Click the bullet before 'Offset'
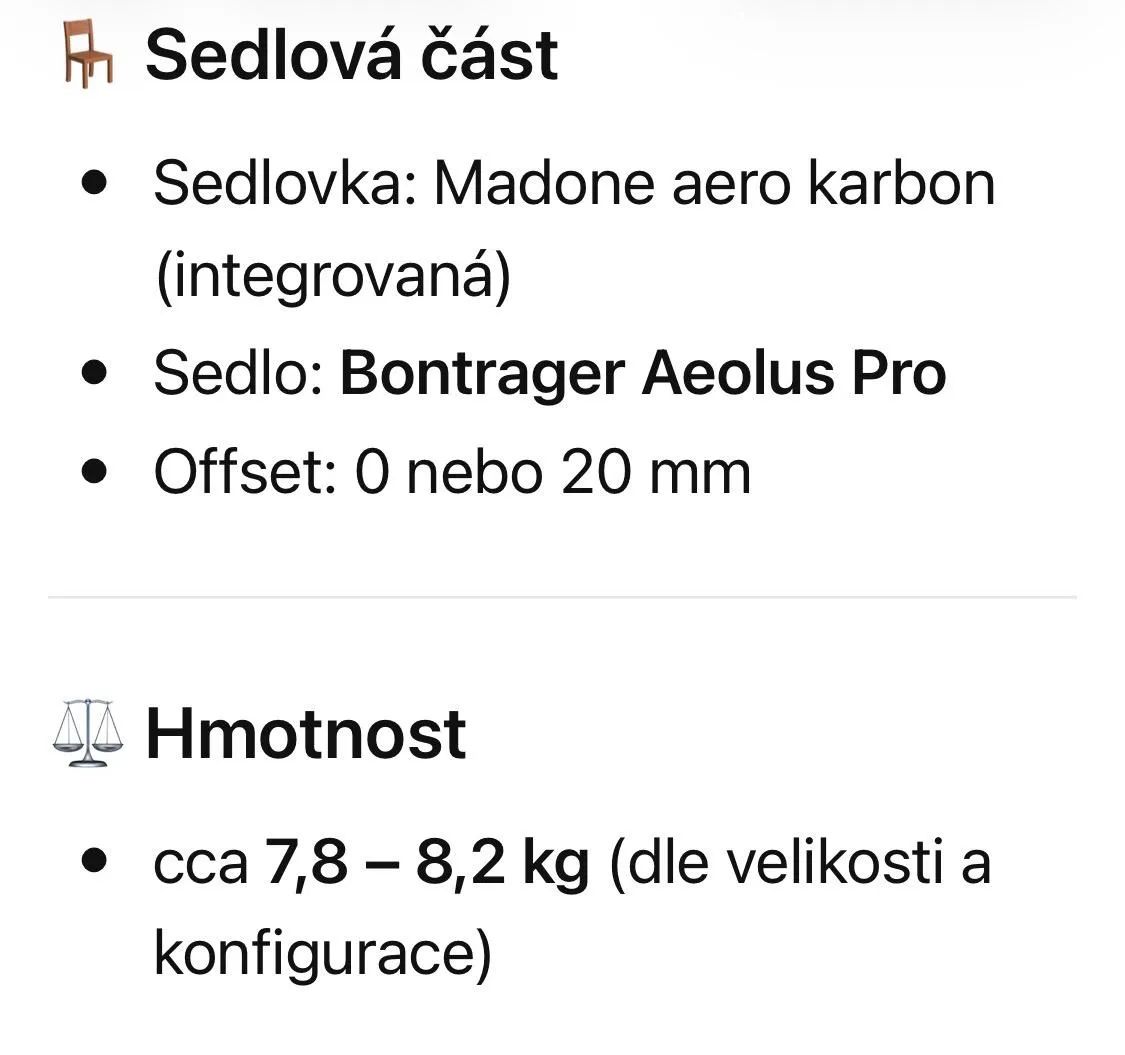Screen dimensions: 1125x1055 click(96, 471)
